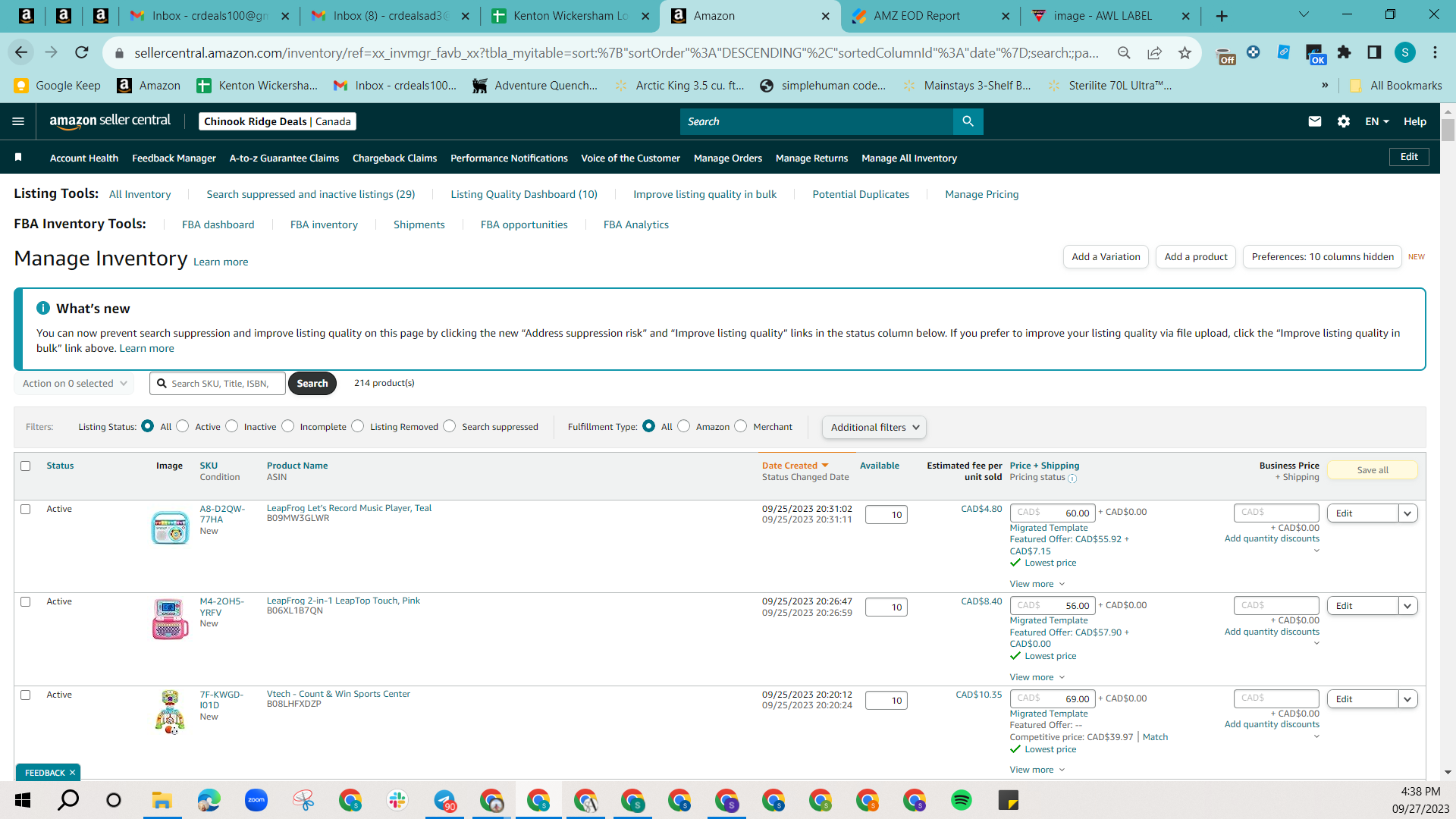This screenshot has width=1456, height=819.
Task: Open FBA dashboard link
Action: (218, 224)
